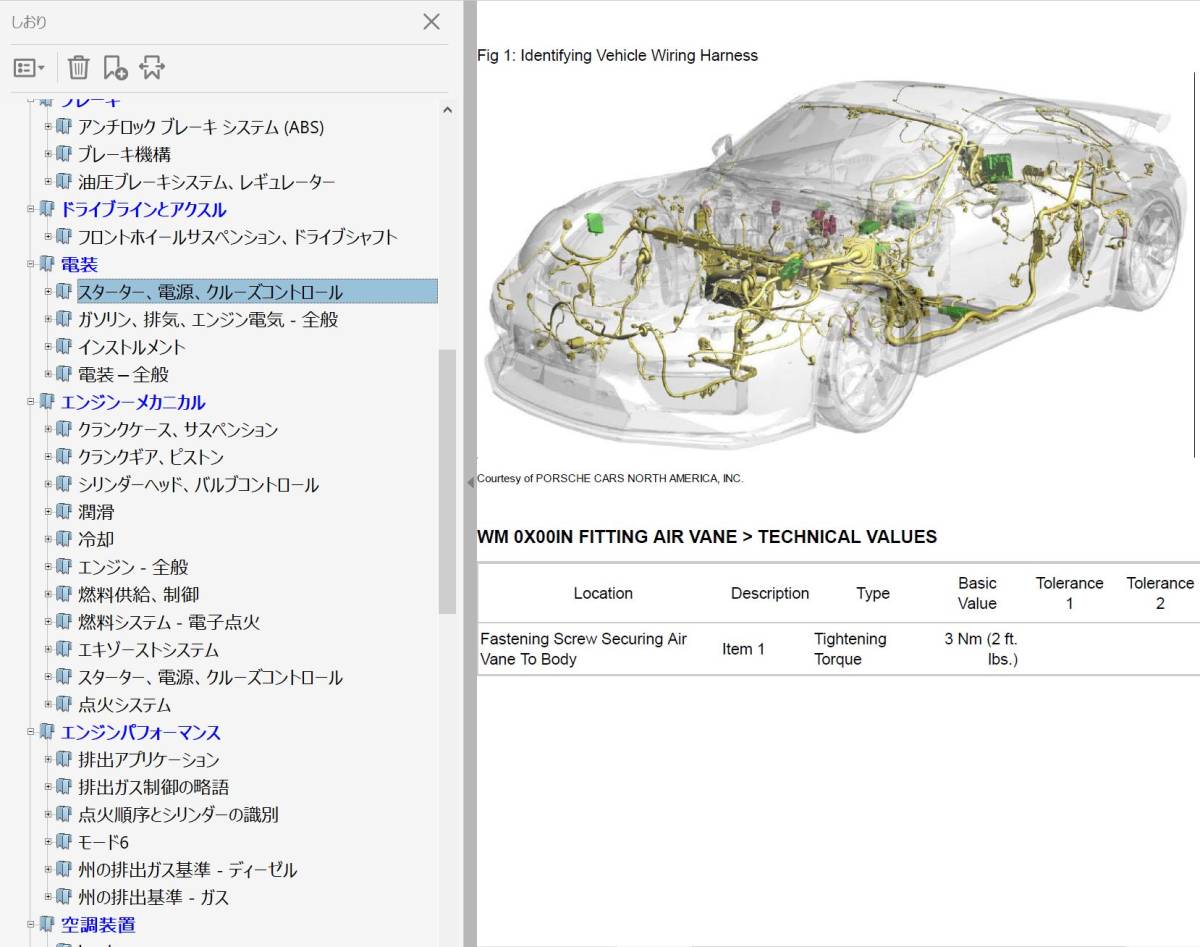This screenshot has height=947, width=1200.
Task: Open the 電装 bookmark heading
Action: 79,265
